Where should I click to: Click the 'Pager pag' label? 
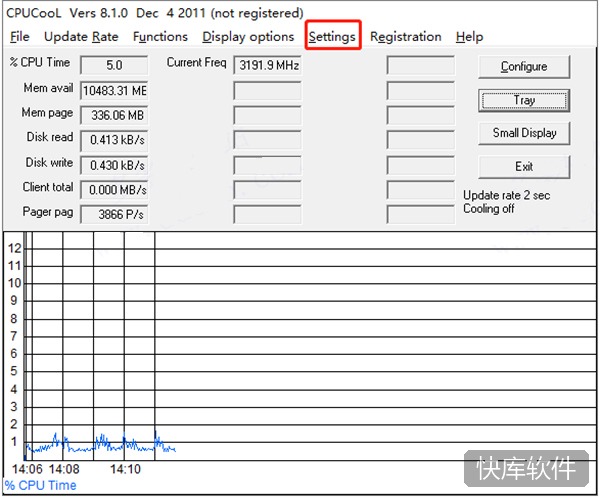48,212
